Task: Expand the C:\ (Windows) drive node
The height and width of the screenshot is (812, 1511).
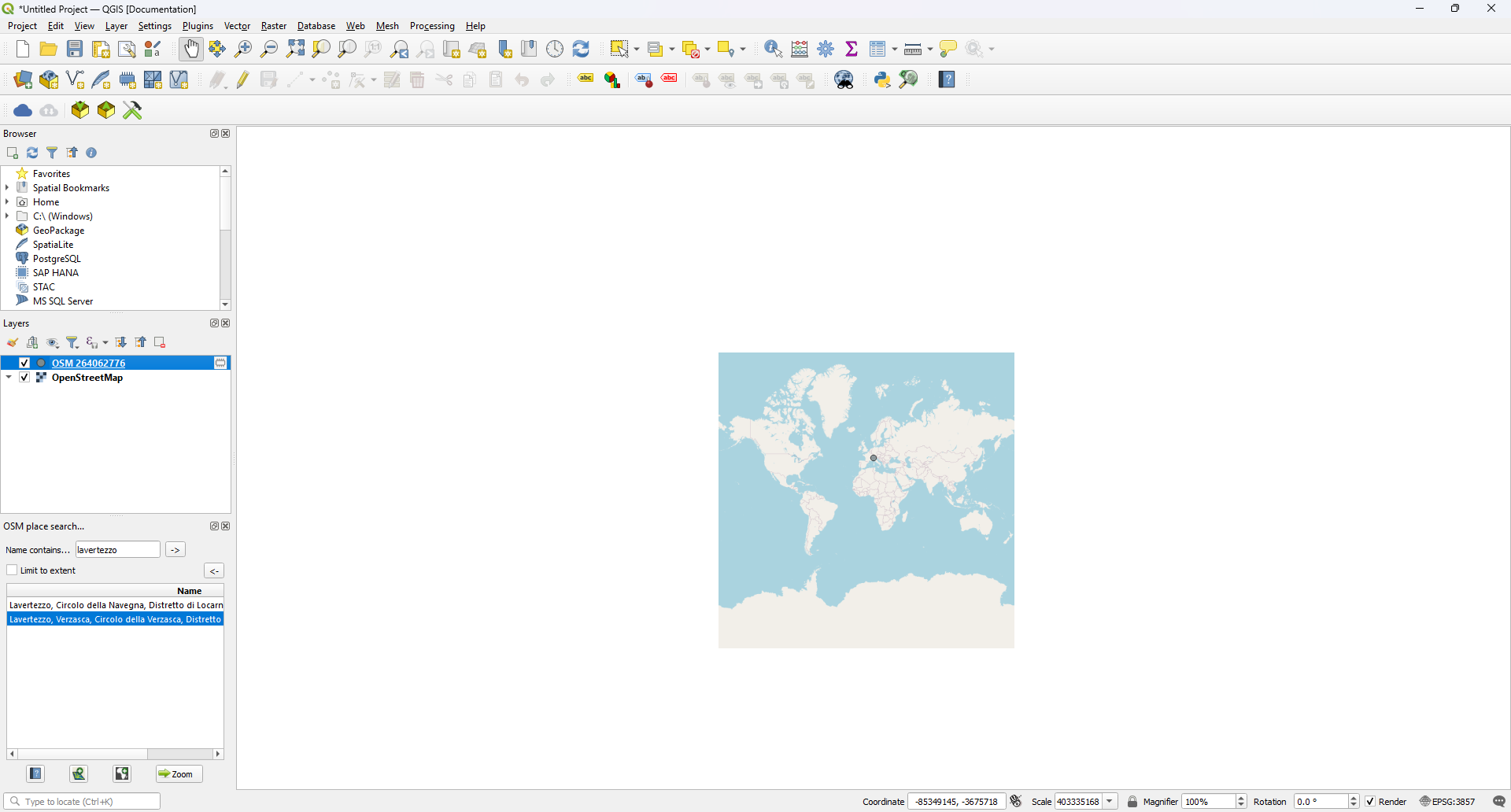Action: 7,216
